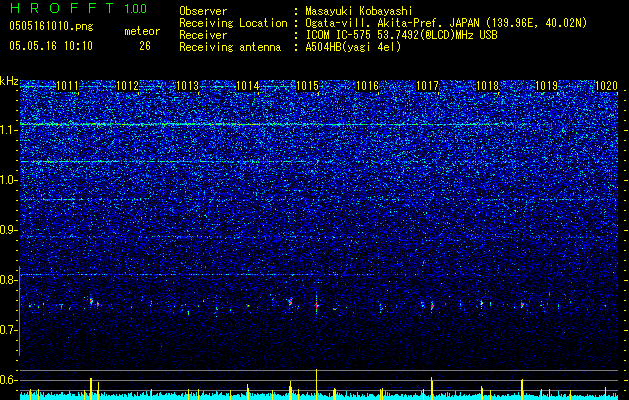Click the 1018 time marker

pyautogui.click(x=487, y=86)
